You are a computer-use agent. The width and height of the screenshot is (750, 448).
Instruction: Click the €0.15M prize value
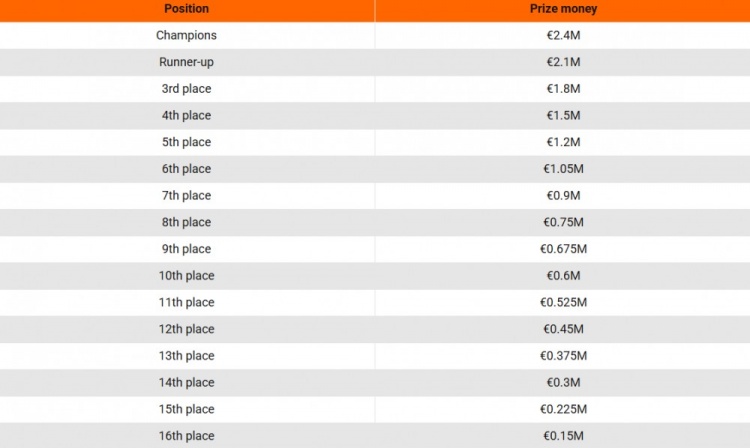[563, 435]
